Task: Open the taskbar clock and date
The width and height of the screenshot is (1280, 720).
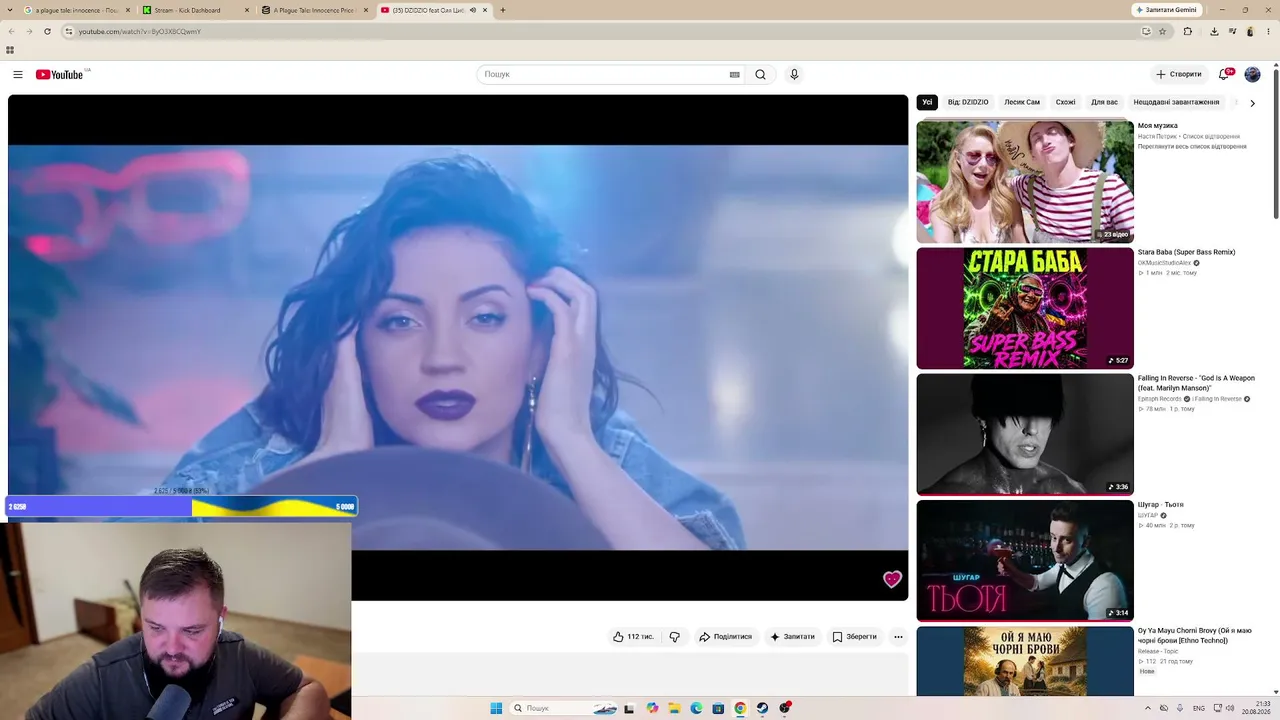Action: 1256,708
